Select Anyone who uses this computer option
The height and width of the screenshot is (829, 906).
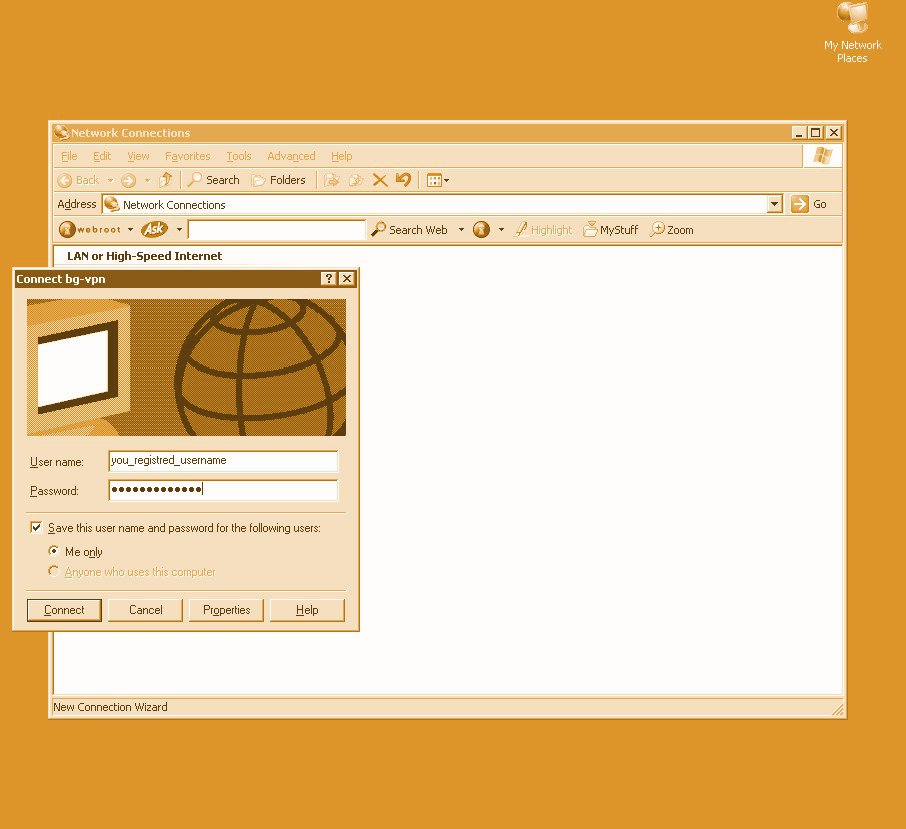click(54, 571)
